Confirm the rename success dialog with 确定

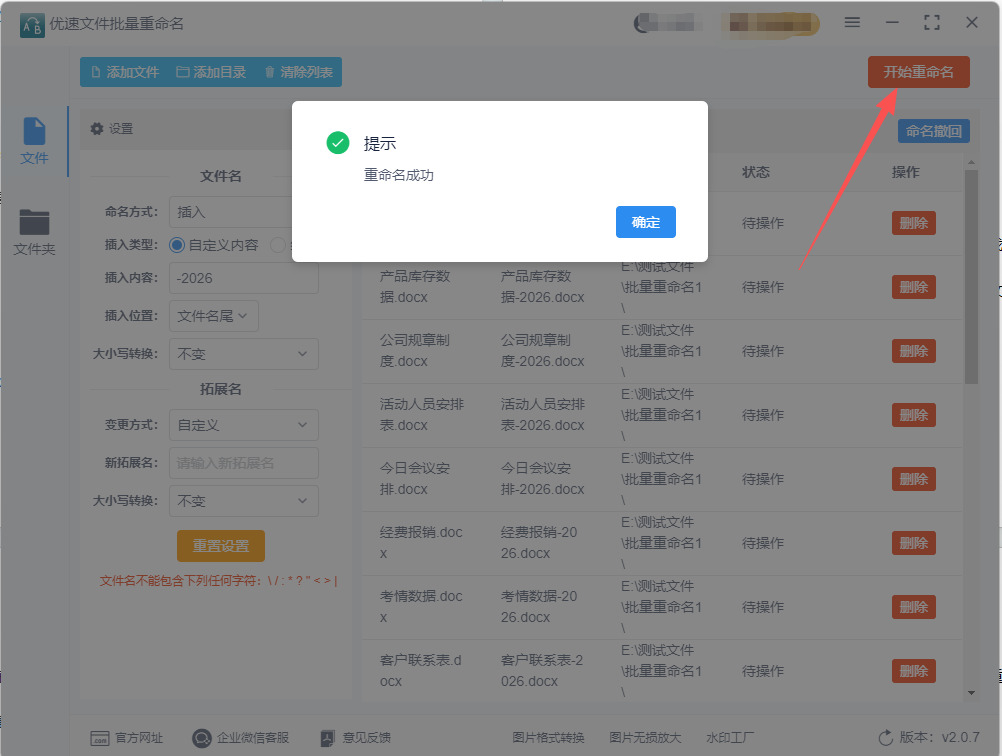pos(645,222)
